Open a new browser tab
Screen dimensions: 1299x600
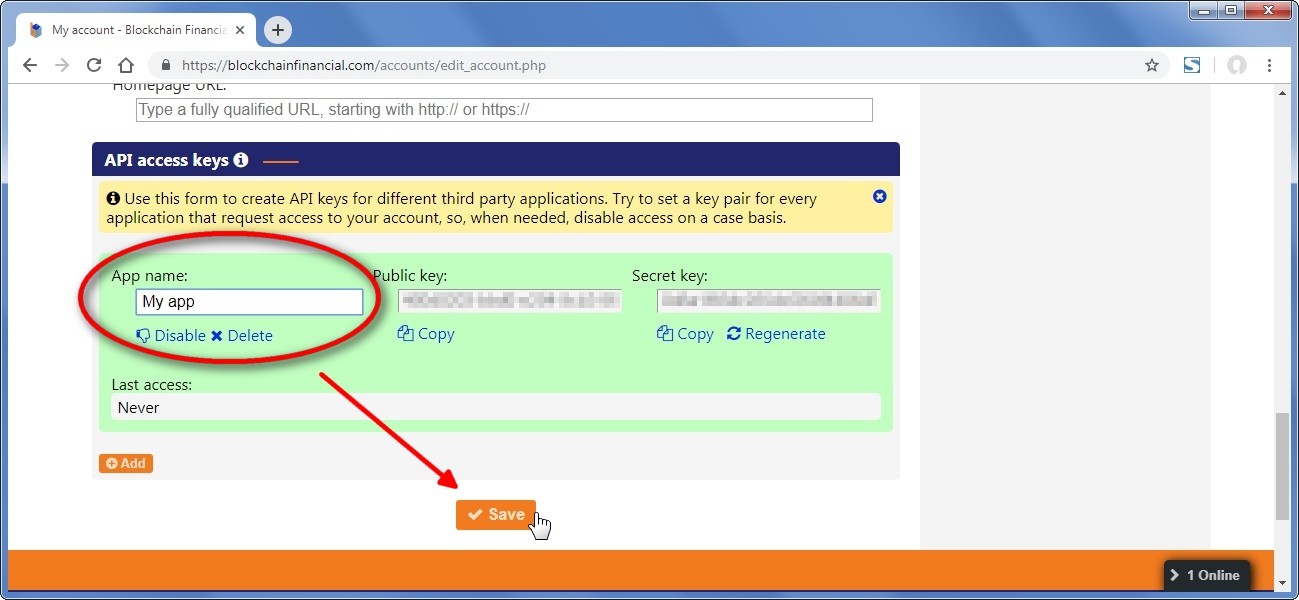pyautogui.click(x=277, y=30)
